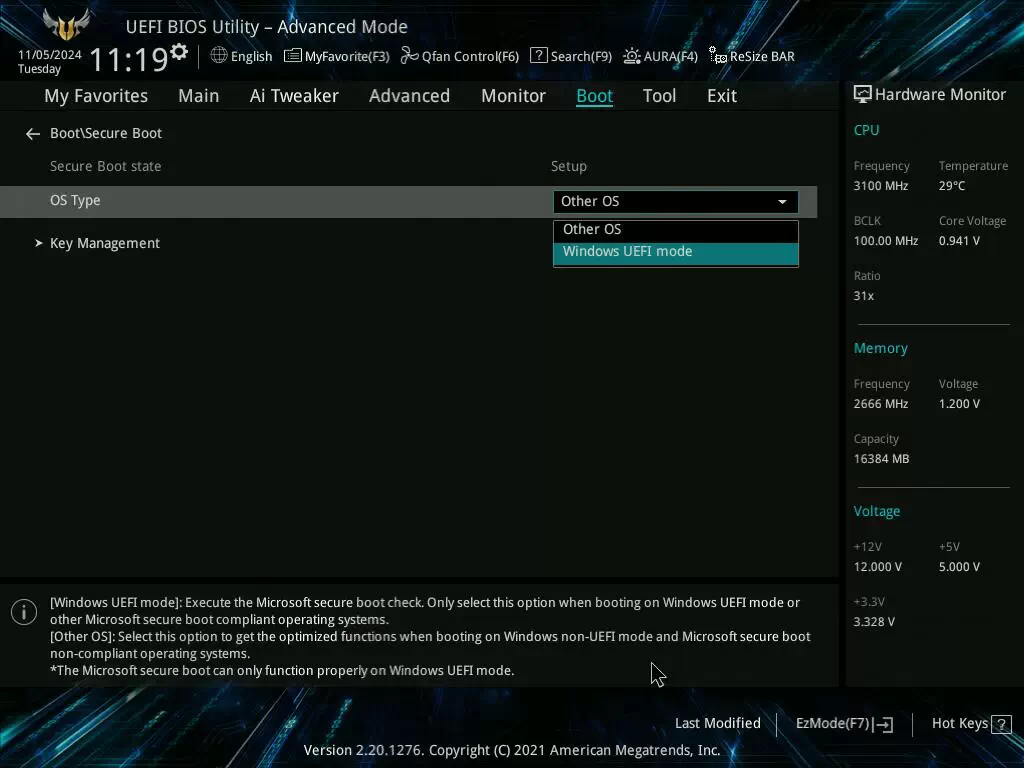Click the 11:19 clock time
The height and width of the screenshot is (768, 1024).
click(129, 59)
